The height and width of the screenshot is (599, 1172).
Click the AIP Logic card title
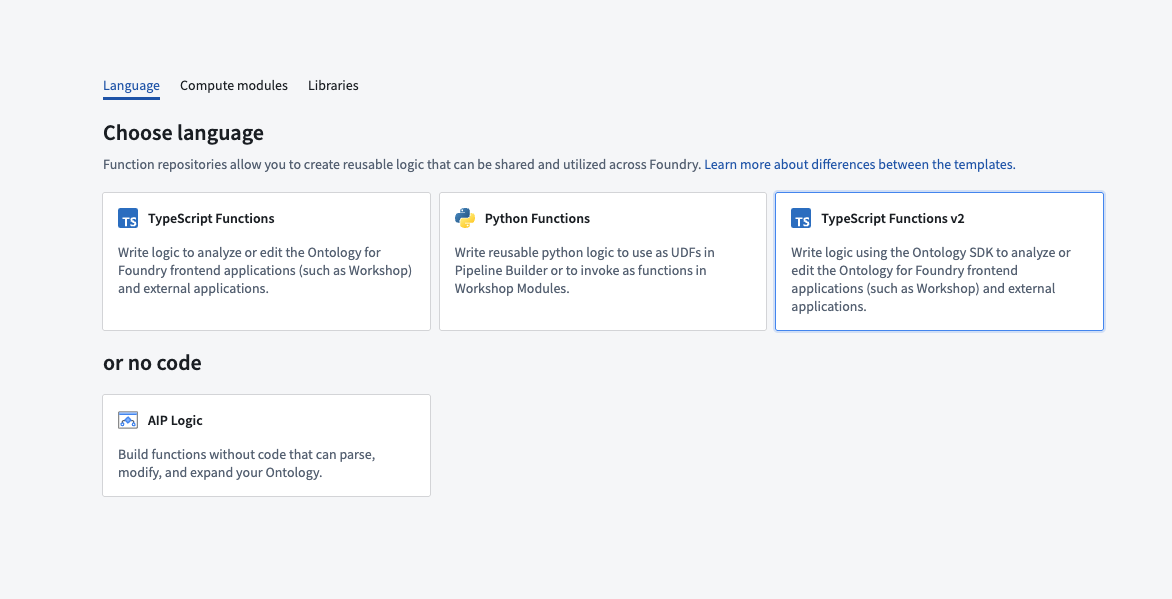(x=177, y=420)
